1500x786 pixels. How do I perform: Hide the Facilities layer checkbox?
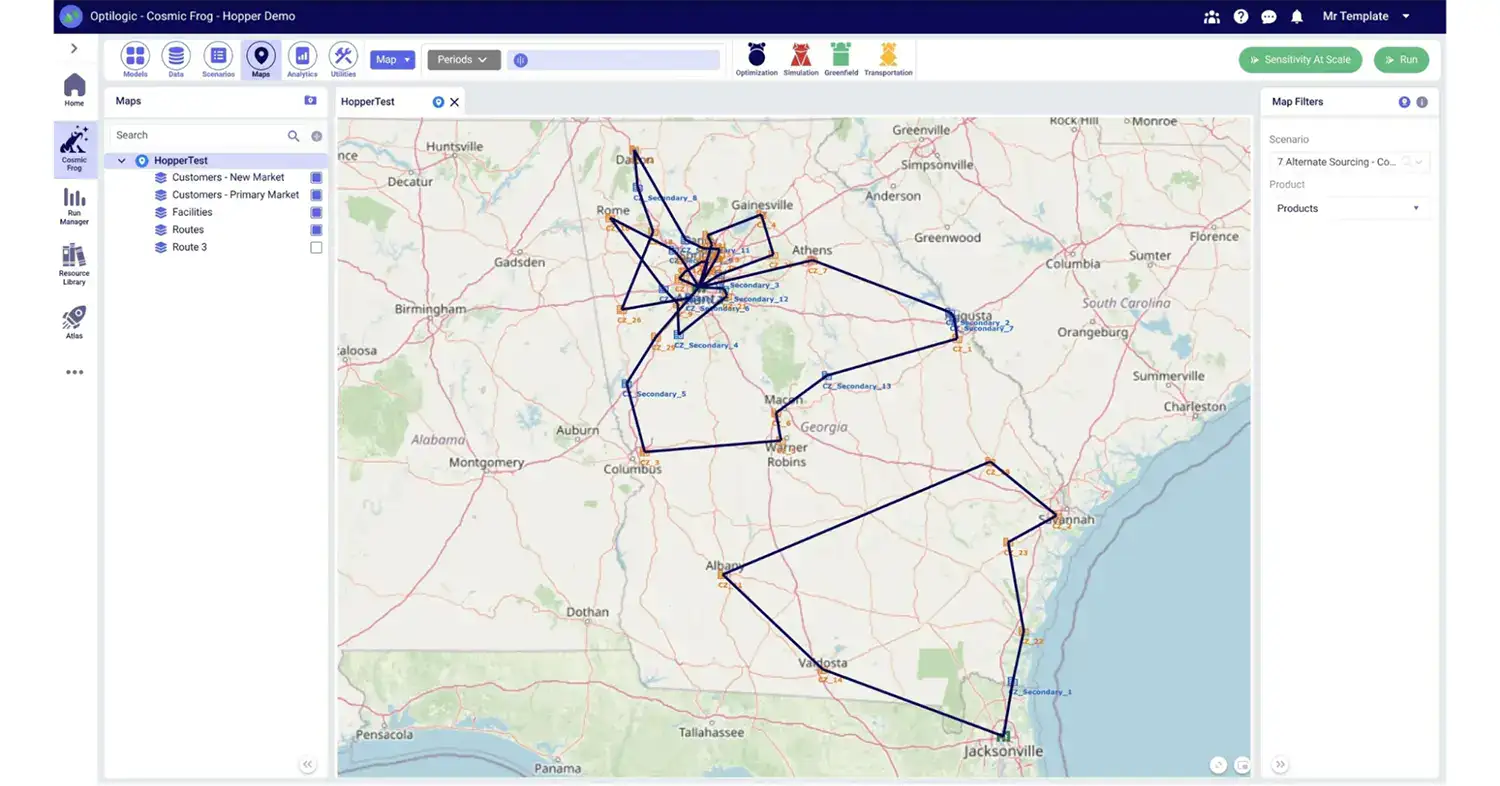316,212
